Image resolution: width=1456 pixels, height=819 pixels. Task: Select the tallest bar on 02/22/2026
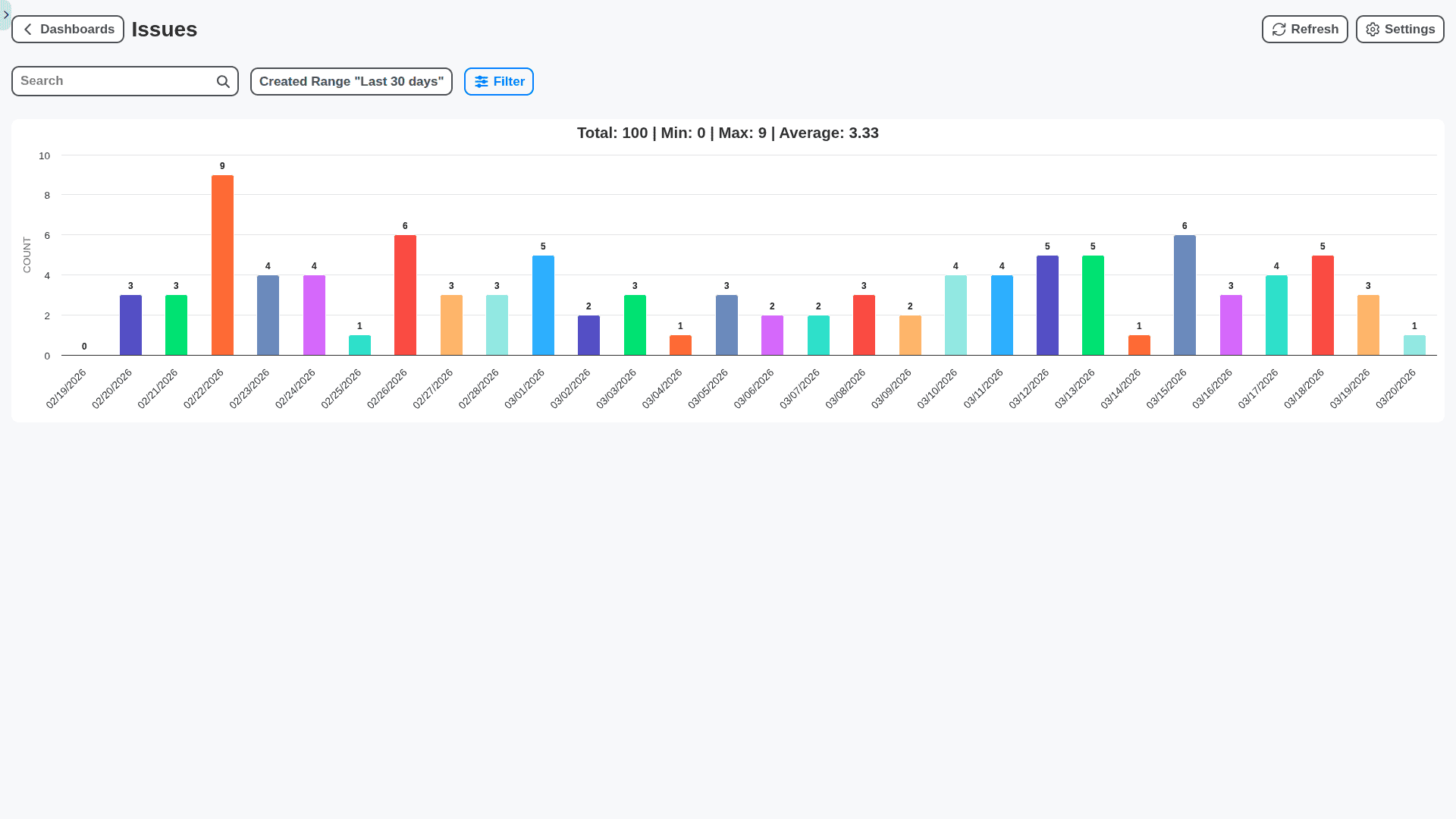tap(222, 264)
